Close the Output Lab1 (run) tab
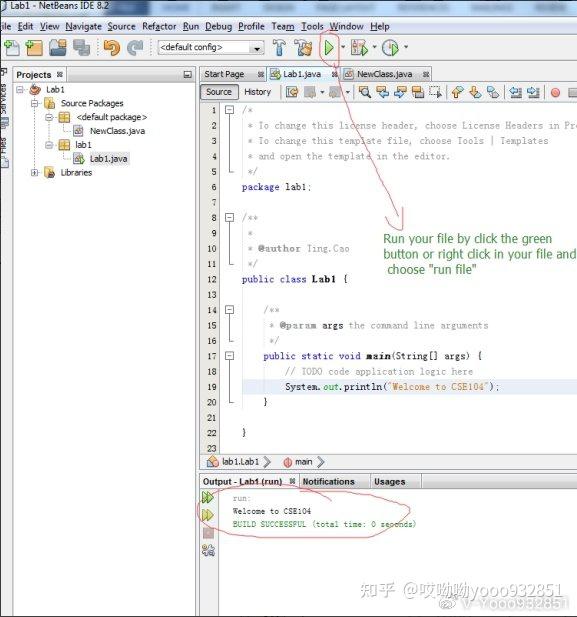The image size is (577, 617). click(x=292, y=481)
